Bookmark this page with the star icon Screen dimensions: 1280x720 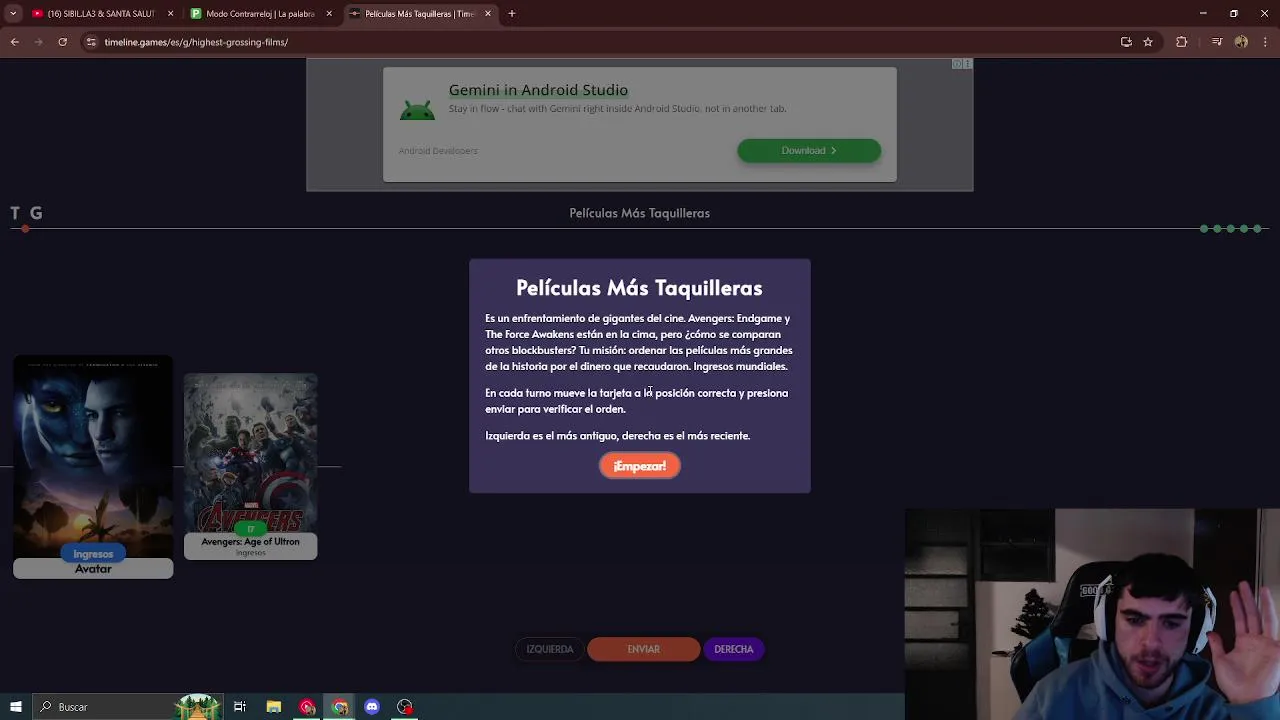(x=1148, y=42)
